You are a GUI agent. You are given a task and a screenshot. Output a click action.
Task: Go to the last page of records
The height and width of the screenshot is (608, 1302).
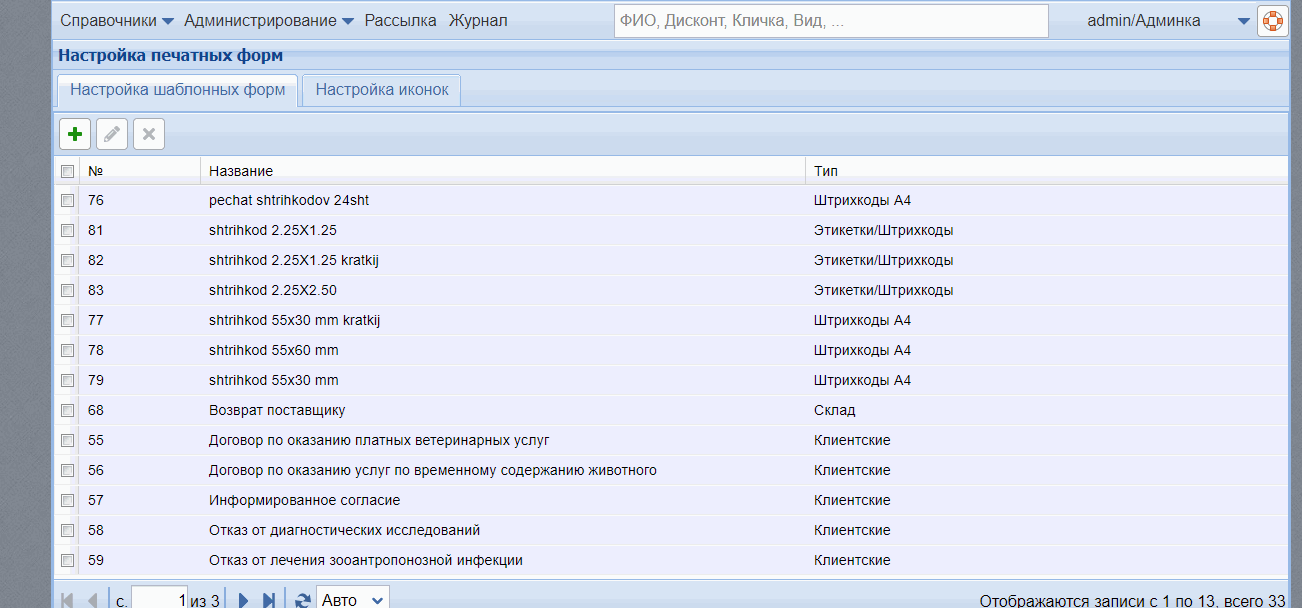click(268, 600)
